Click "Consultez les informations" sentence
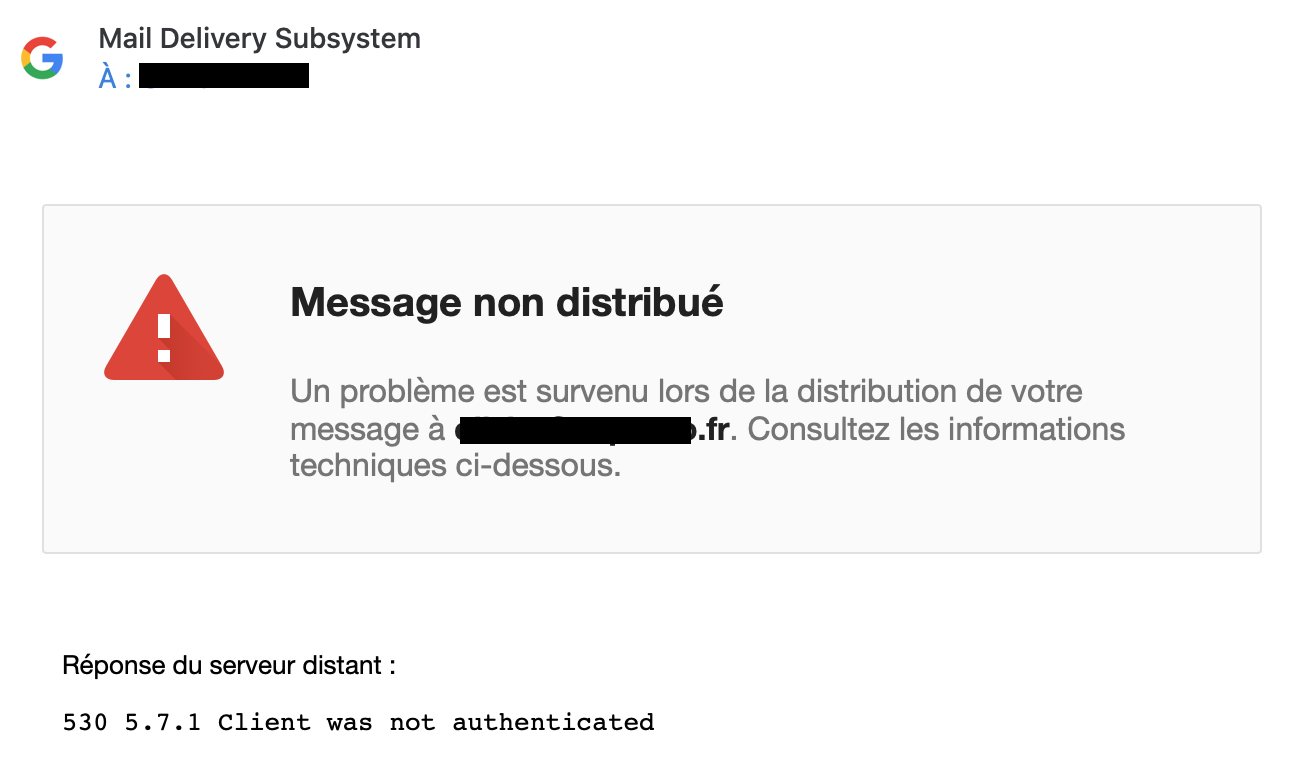This screenshot has height=762, width=1302. pos(936,429)
